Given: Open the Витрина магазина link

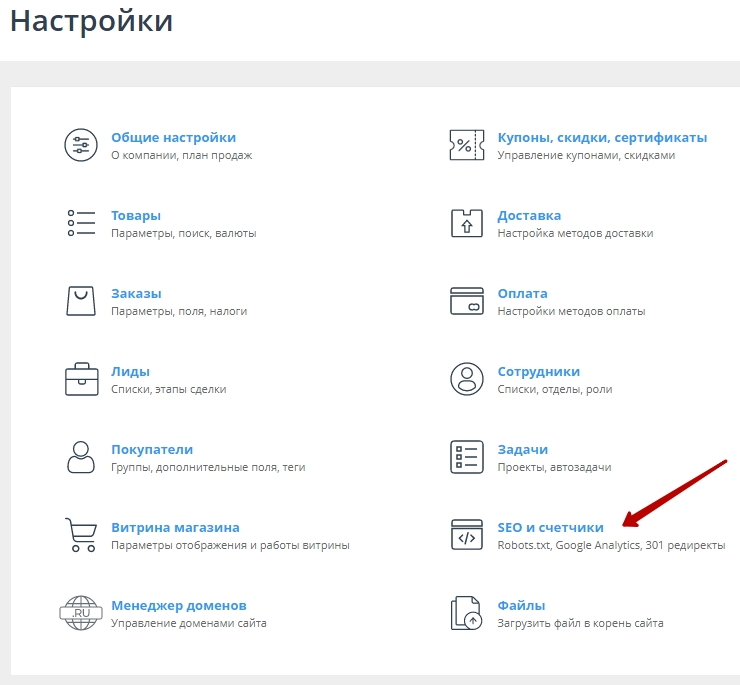Looking at the screenshot, I should [x=175, y=527].
